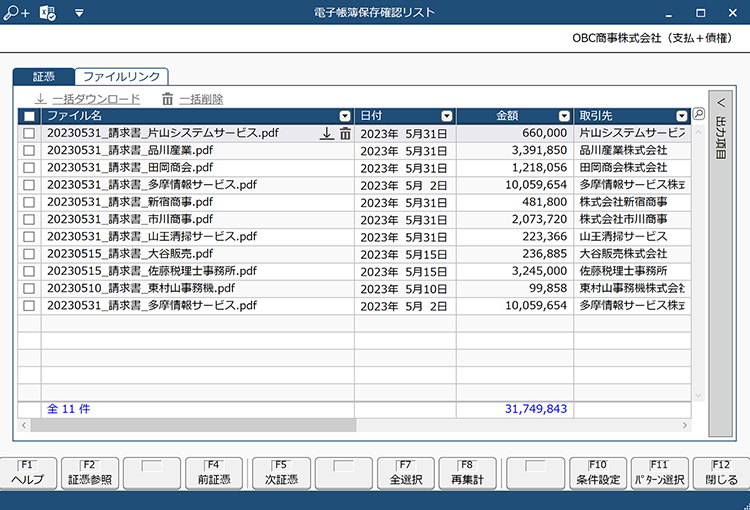Click the date cell 2023年 5月10日
This screenshot has width=750, height=510.
click(404, 289)
